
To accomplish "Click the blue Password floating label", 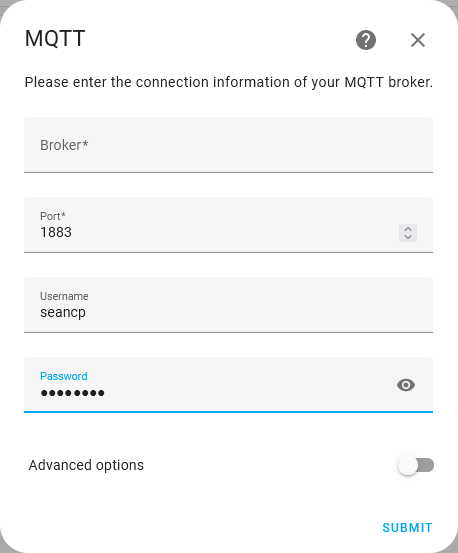I will pyautogui.click(x=64, y=376).
